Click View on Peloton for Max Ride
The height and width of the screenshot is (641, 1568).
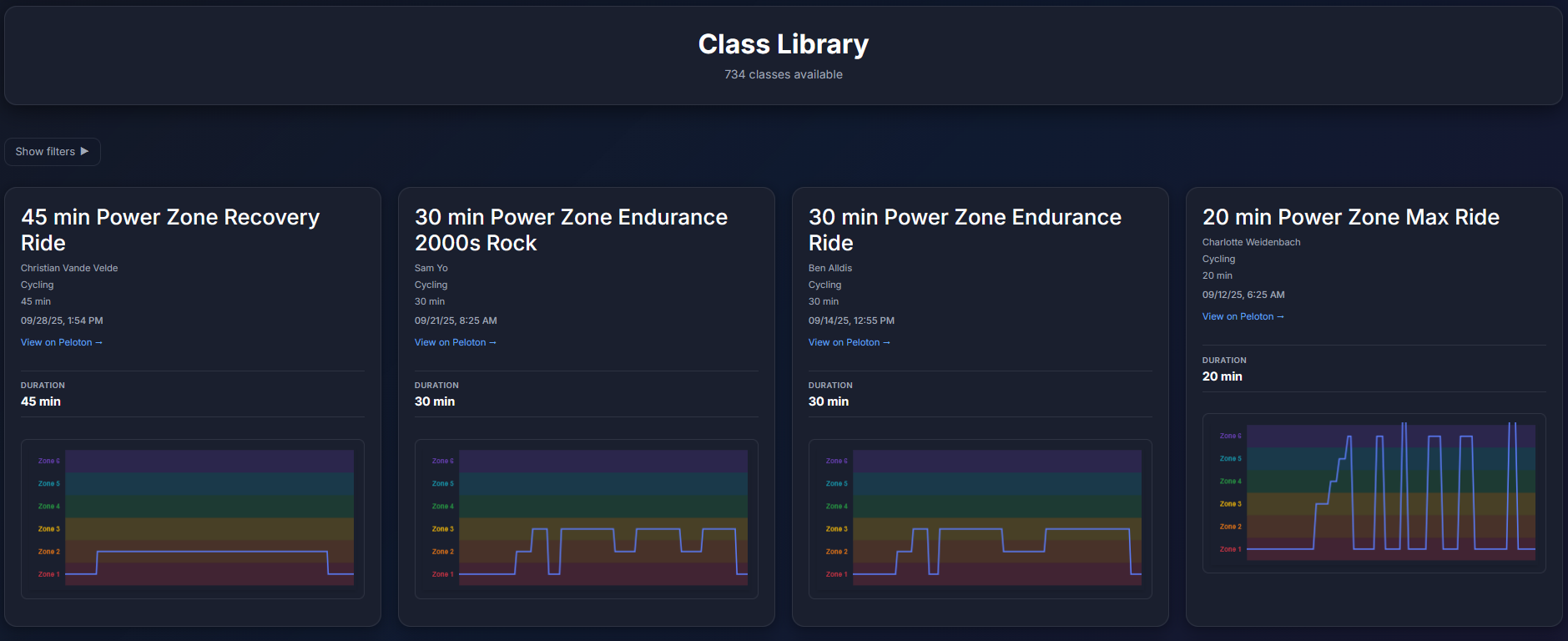tap(1243, 317)
